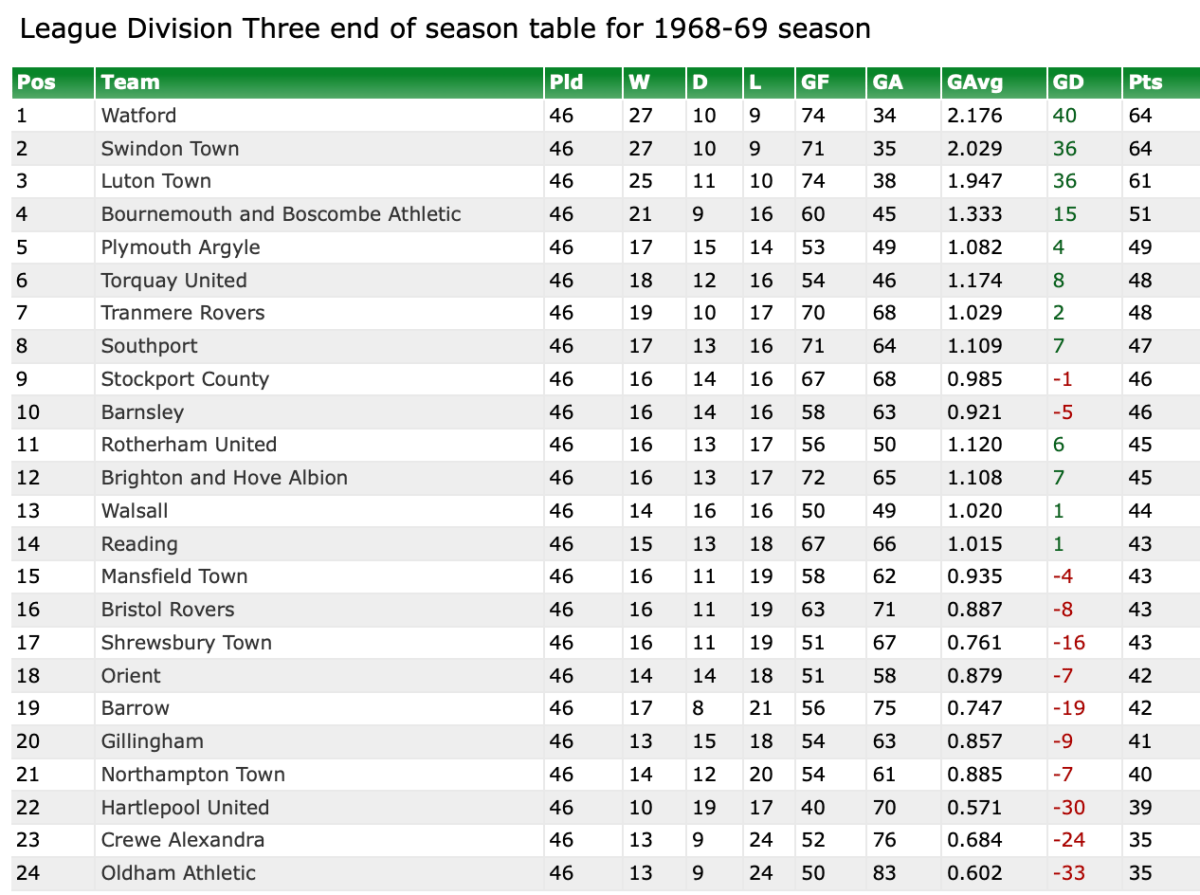Click the page title about 1968-69 season
The width and height of the screenshot is (1200, 895).
click(x=445, y=28)
